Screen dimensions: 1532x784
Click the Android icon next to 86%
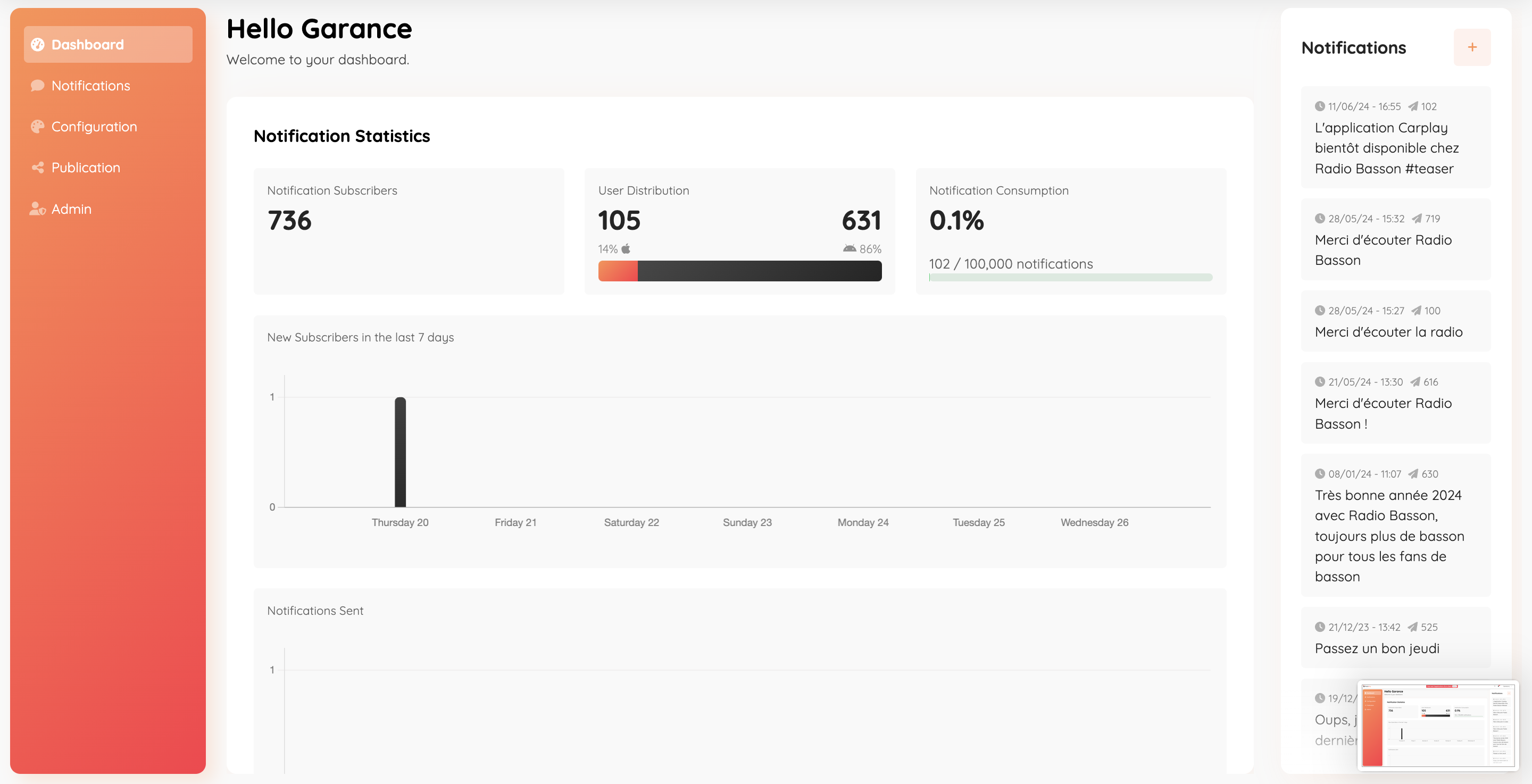click(850, 248)
